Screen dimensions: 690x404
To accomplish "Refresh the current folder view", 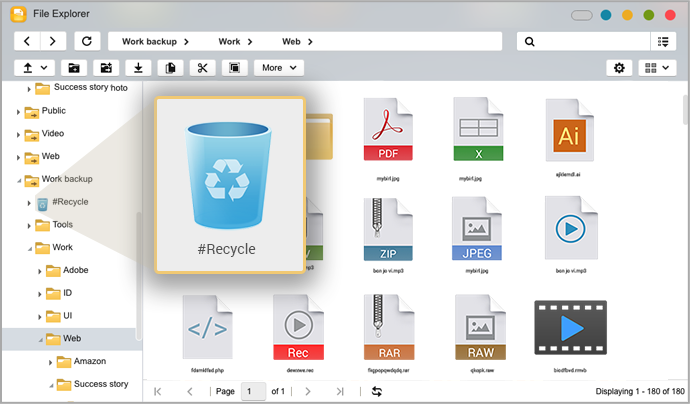I will 87,41.
